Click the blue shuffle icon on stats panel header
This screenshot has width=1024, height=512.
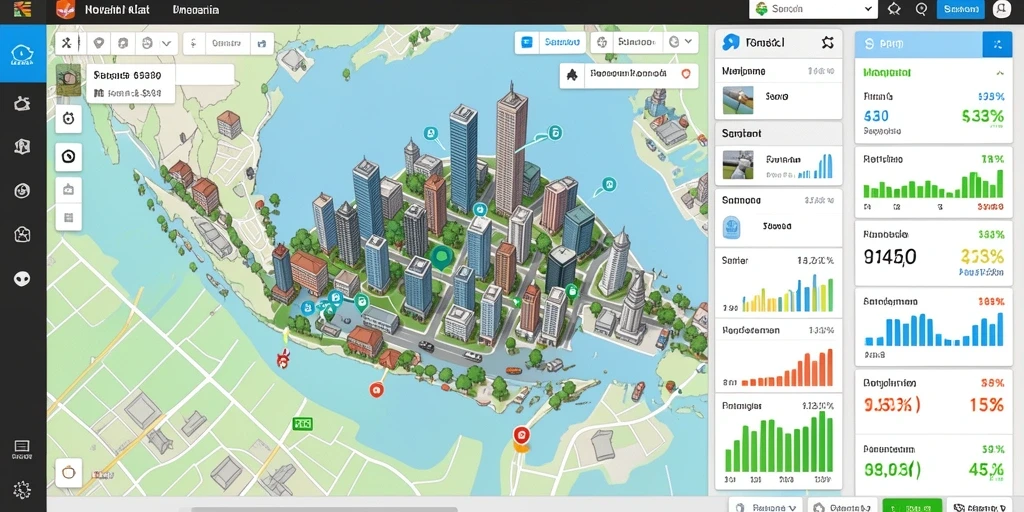click(997, 44)
